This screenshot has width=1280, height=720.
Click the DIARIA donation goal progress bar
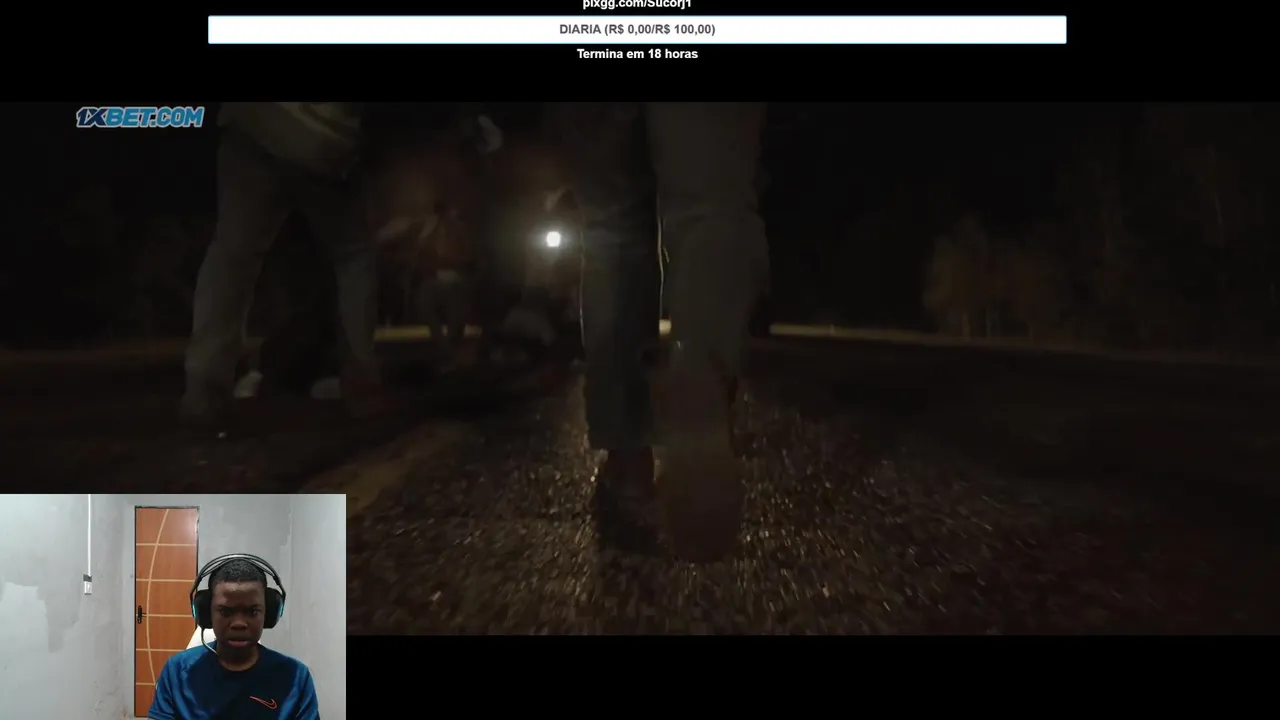tap(637, 29)
